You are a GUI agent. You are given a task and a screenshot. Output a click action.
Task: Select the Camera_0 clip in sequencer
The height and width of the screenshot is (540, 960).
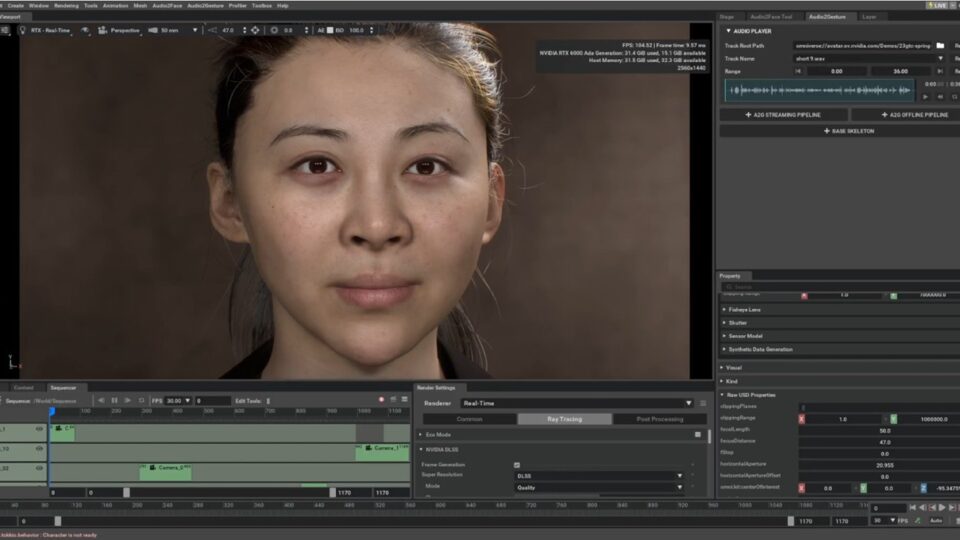165,471
